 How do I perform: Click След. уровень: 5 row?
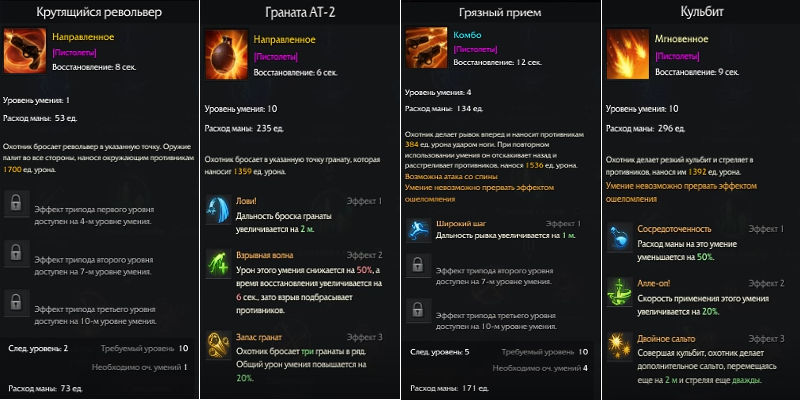(497, 353)
